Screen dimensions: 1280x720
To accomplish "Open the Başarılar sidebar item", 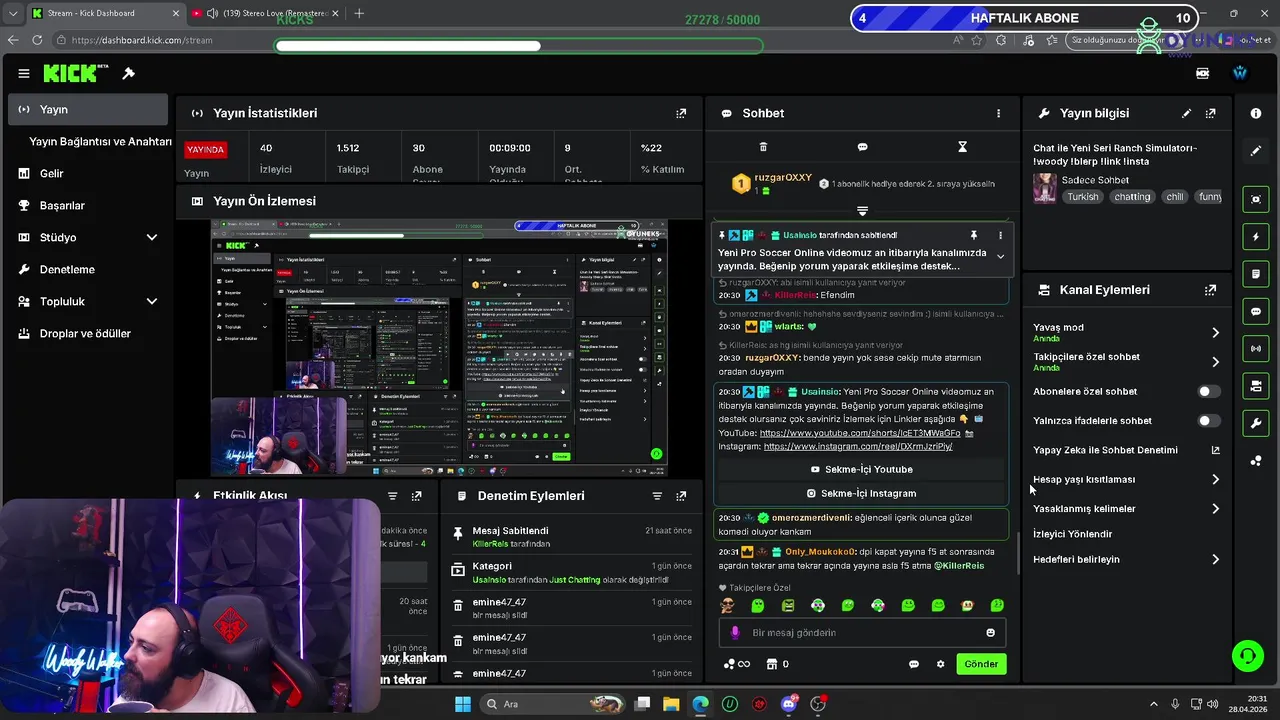I will coord(88,205).
